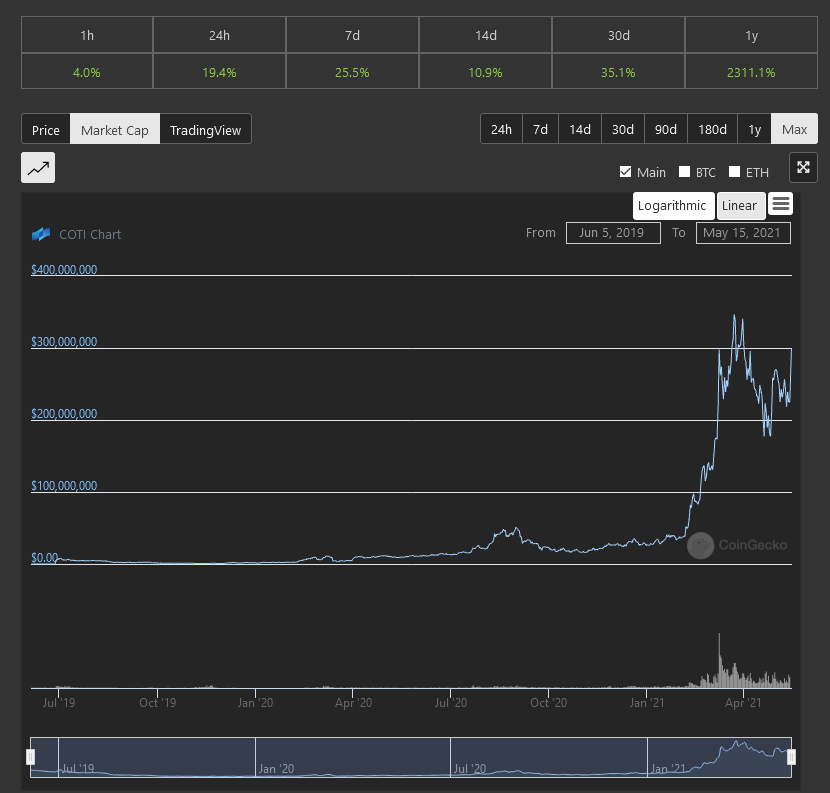
Task: Enable the ETH comparison checkbox
Action: [734, 172]
